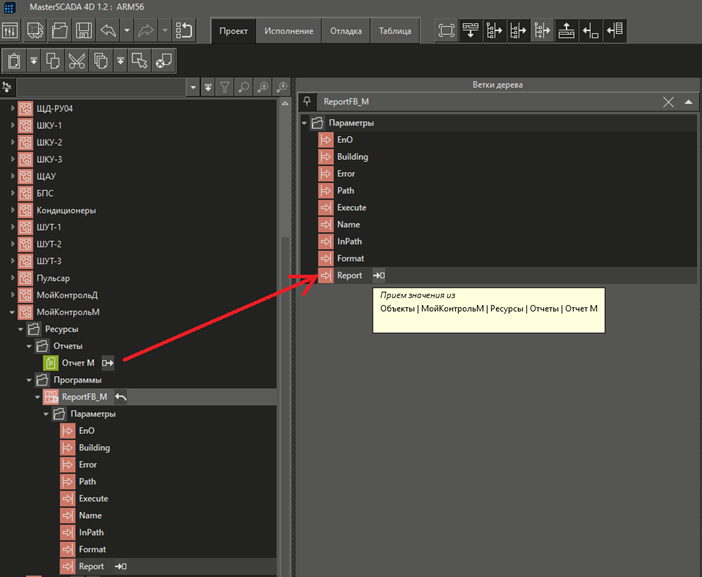This screenshot has width=702, height=577.
Task: Expand the Кондиционеры tree node
Action: tap(13, 210)
